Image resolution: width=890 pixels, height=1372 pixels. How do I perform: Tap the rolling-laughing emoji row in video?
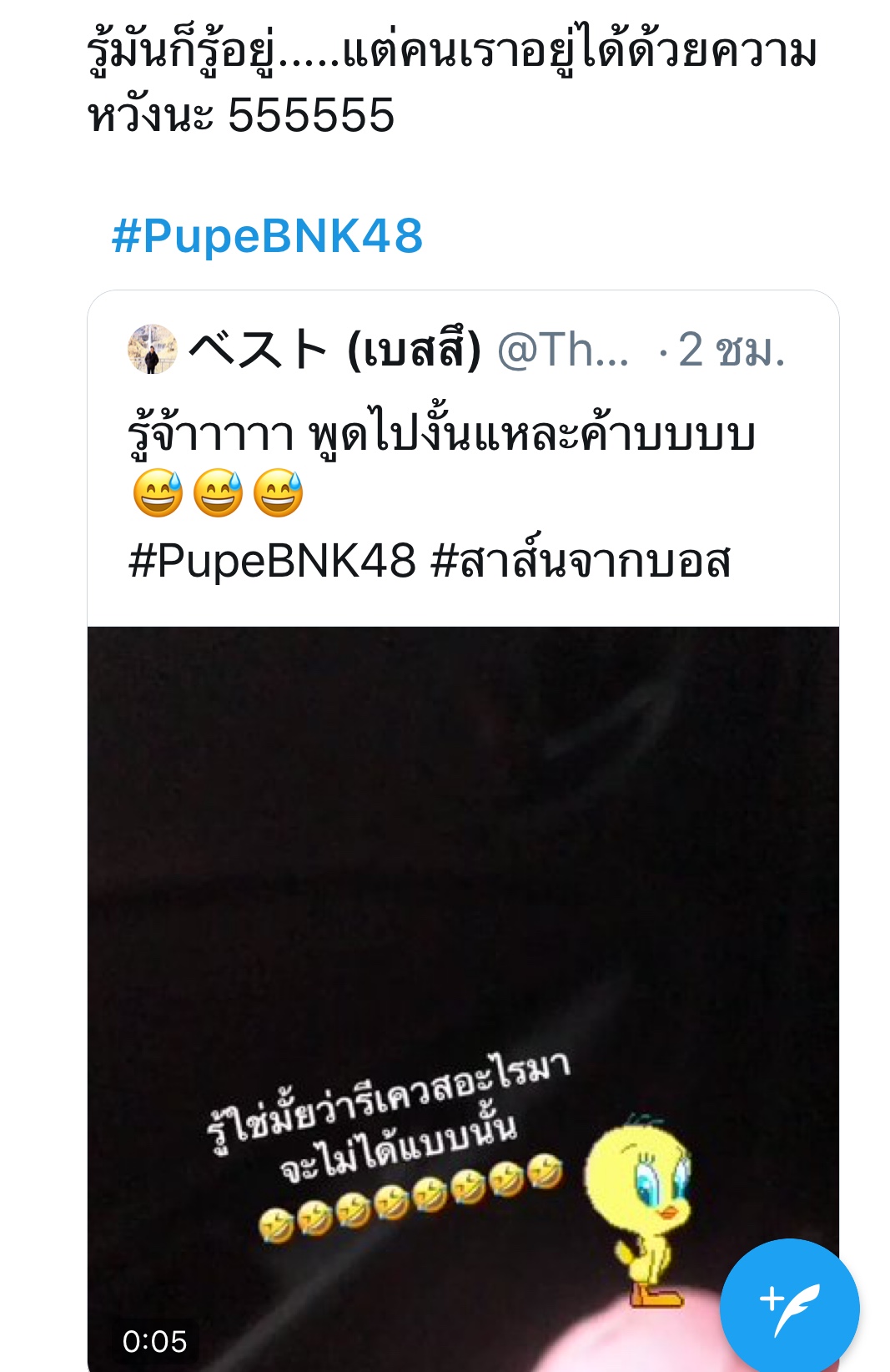click(x=410, y=1198)
